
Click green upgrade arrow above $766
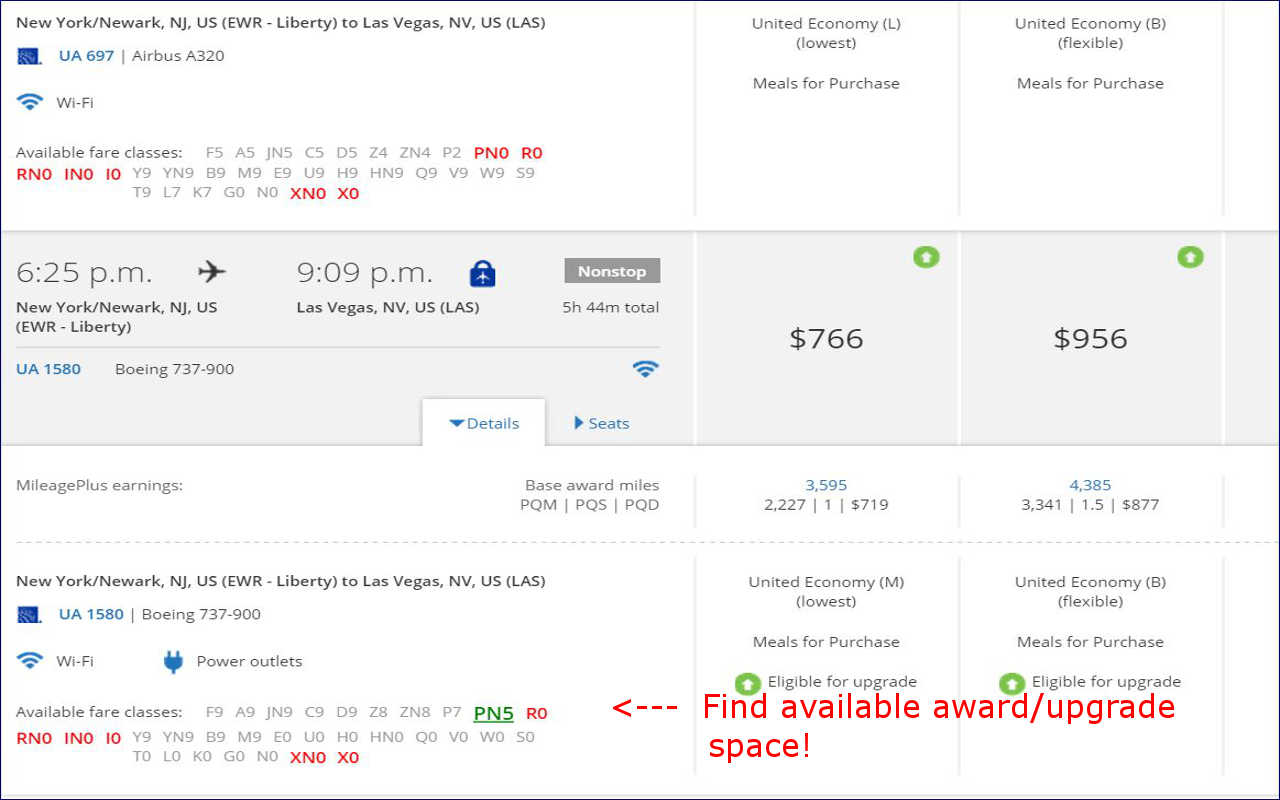926,257
